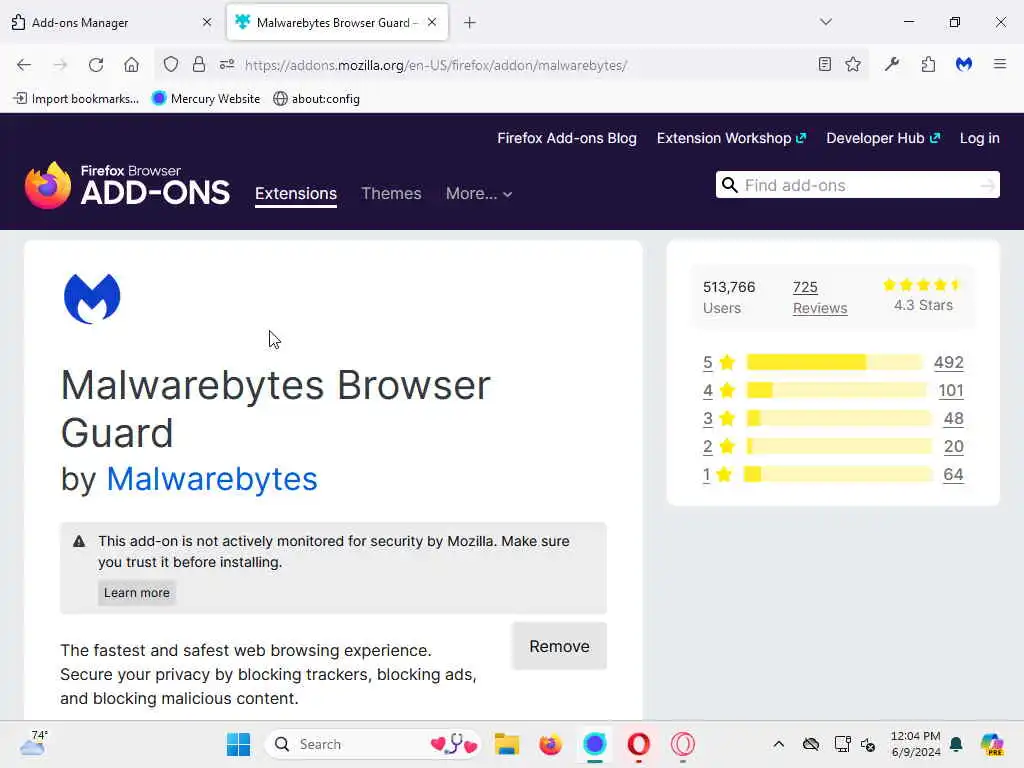
Task: Open File Explorer from the taskbar
Action: click(507, 744)
